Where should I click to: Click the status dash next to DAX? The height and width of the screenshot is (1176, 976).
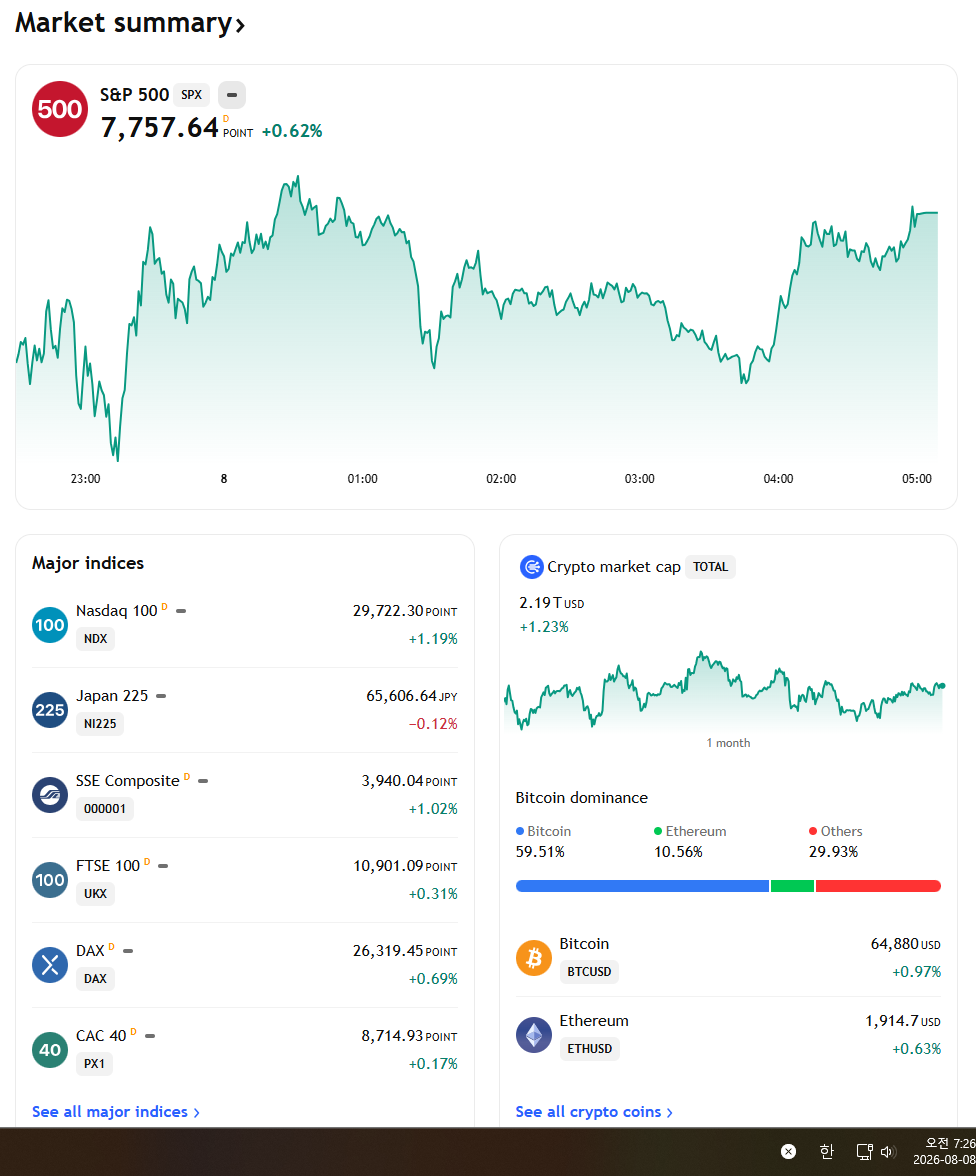(128, 951)
